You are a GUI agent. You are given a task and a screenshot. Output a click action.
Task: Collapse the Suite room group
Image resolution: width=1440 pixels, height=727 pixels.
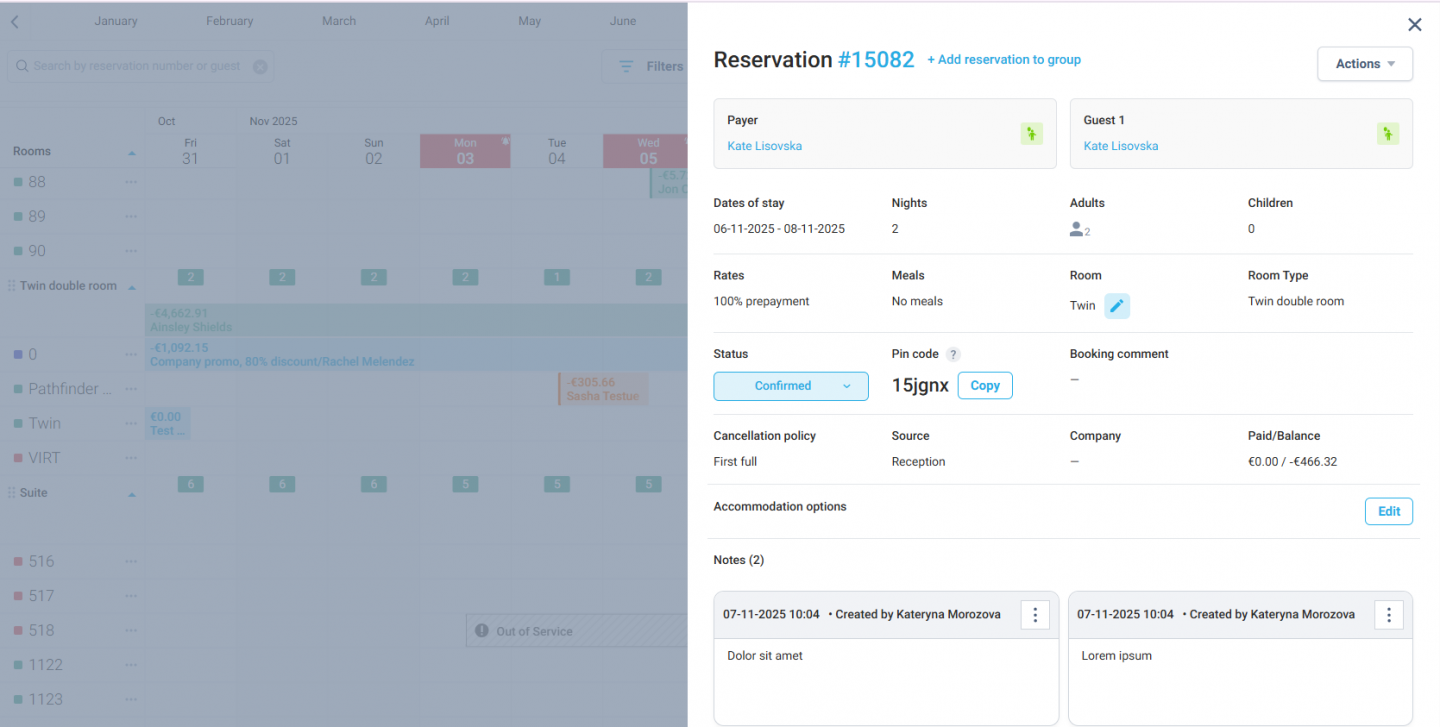tap(131, 492)
